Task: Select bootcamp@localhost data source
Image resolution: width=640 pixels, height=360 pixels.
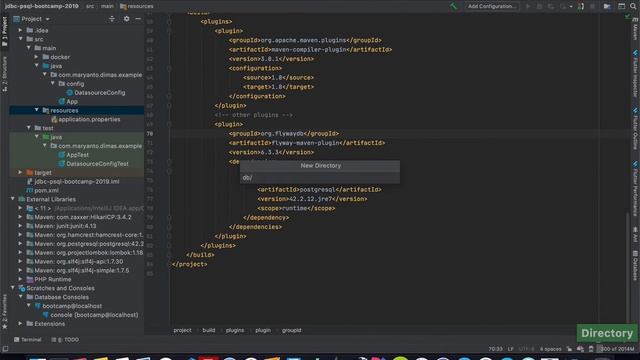Action: pyautogui.click(x=68, y=306)
